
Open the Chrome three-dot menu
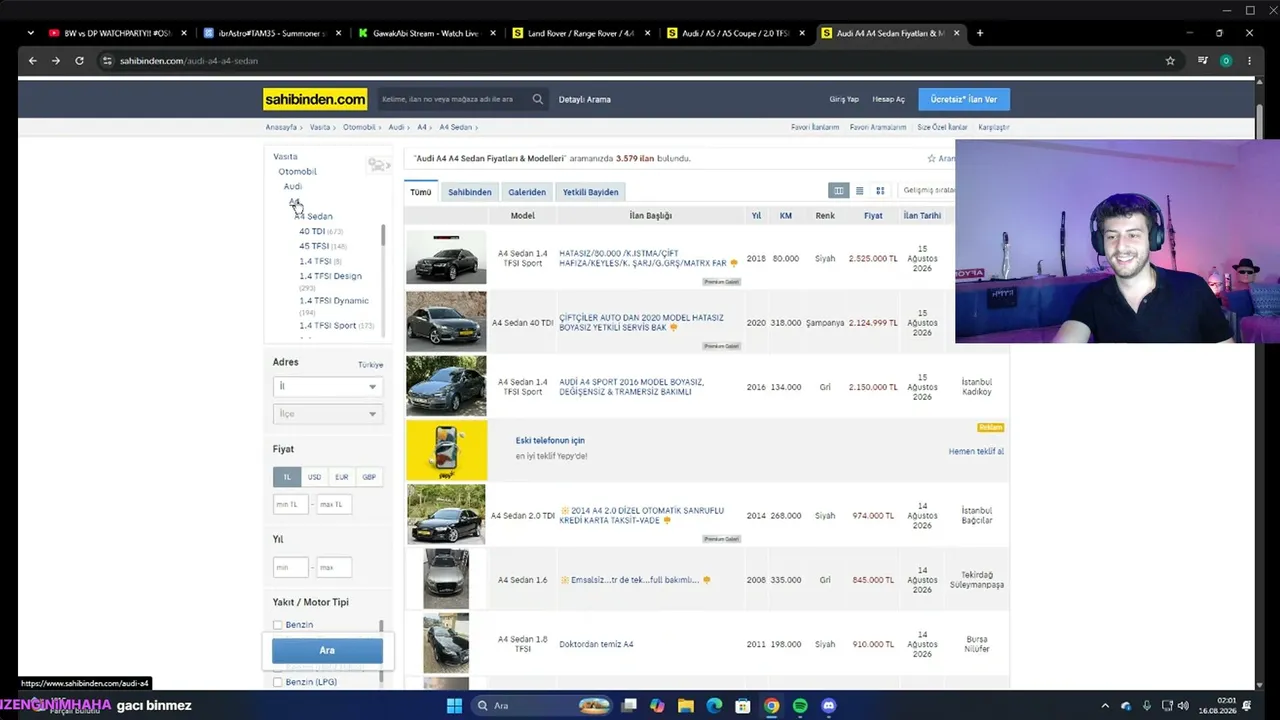pyautogui.click(x=1249, y=61)
